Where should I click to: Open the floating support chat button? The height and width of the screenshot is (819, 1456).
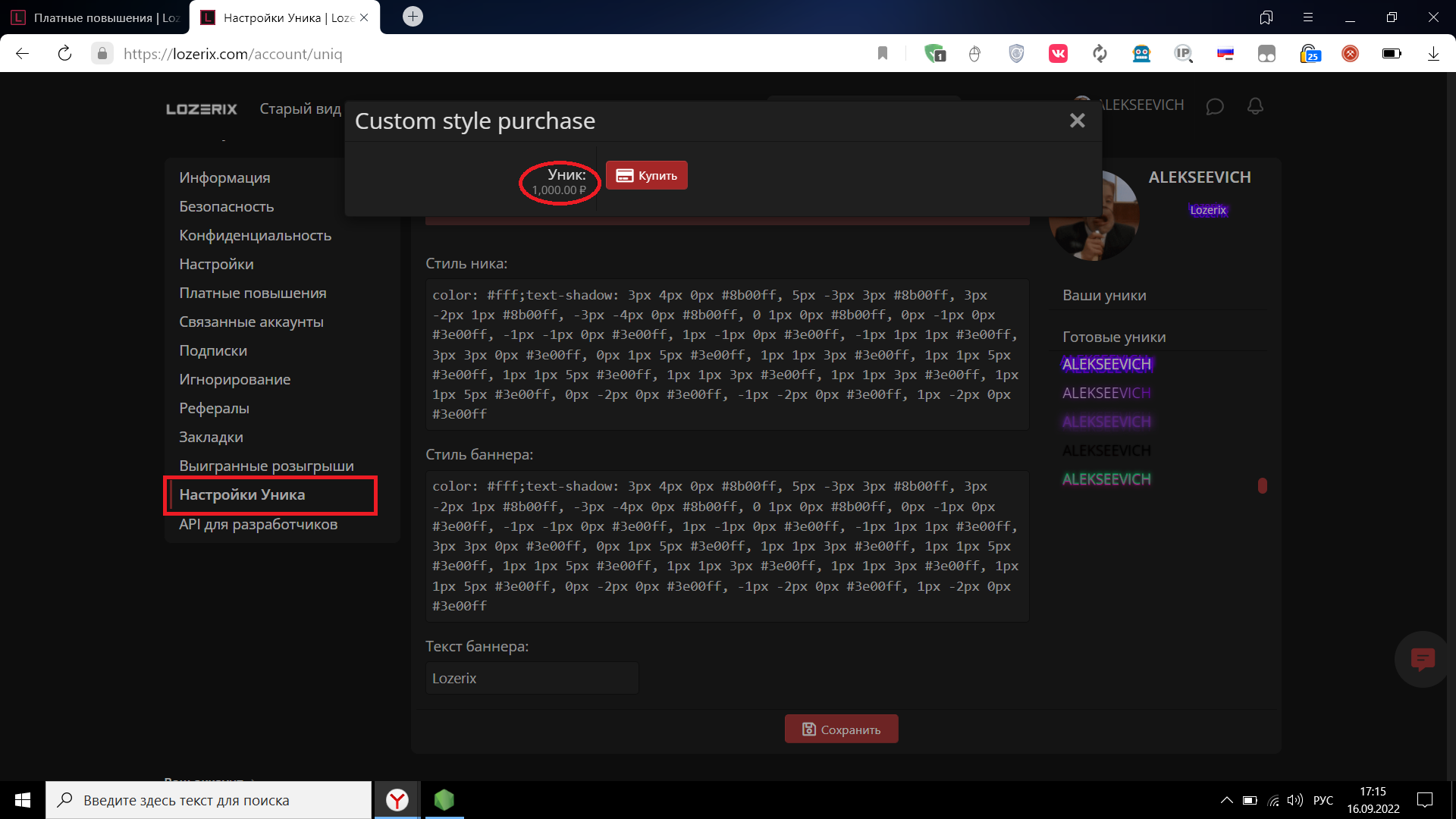click(x=1423, y=659)
